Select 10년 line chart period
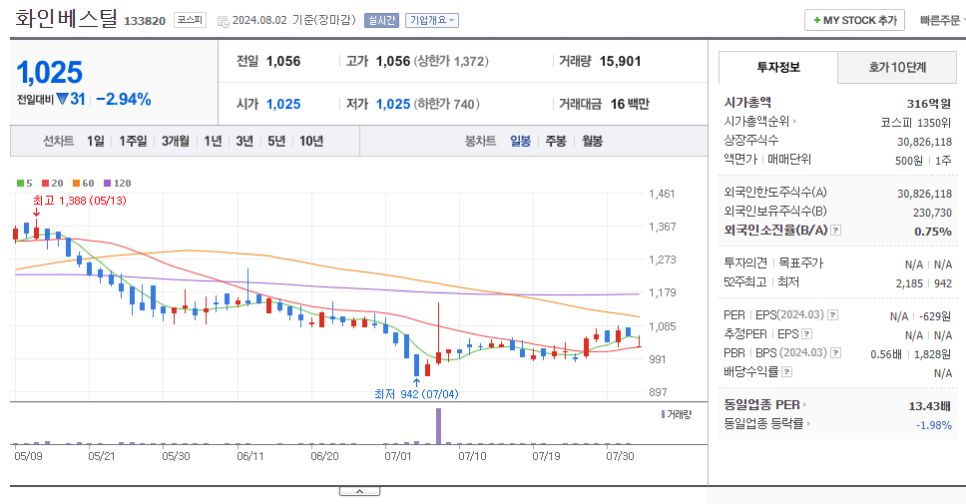The height and width of the screenshot is (504, 966). [x=311, y=141]
